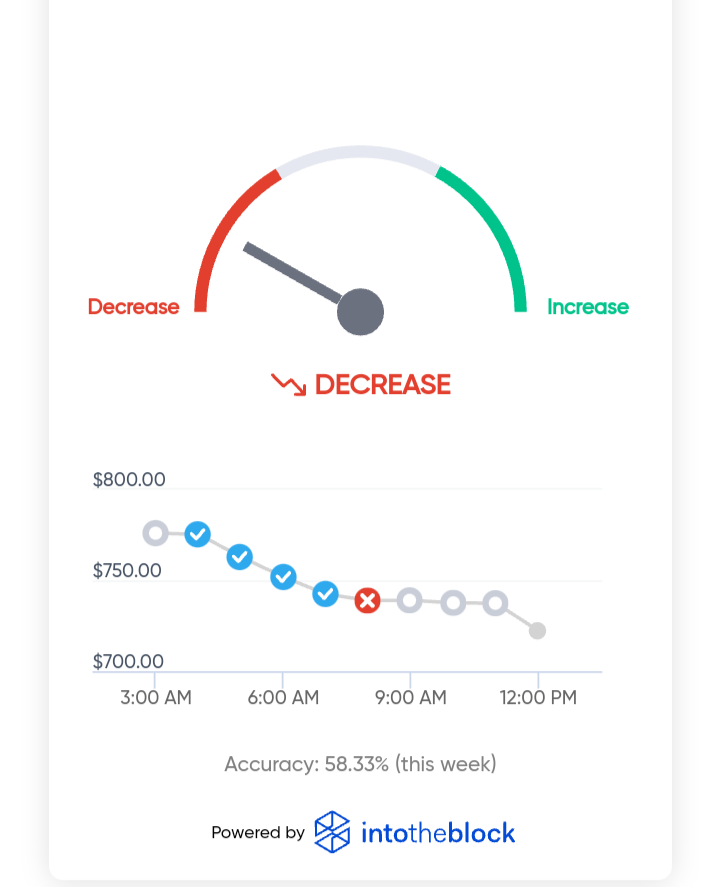Click the red Decrease gauge label
Image resolution: width=720 pixels, height=887 pixels.
[x=133, y=307]
